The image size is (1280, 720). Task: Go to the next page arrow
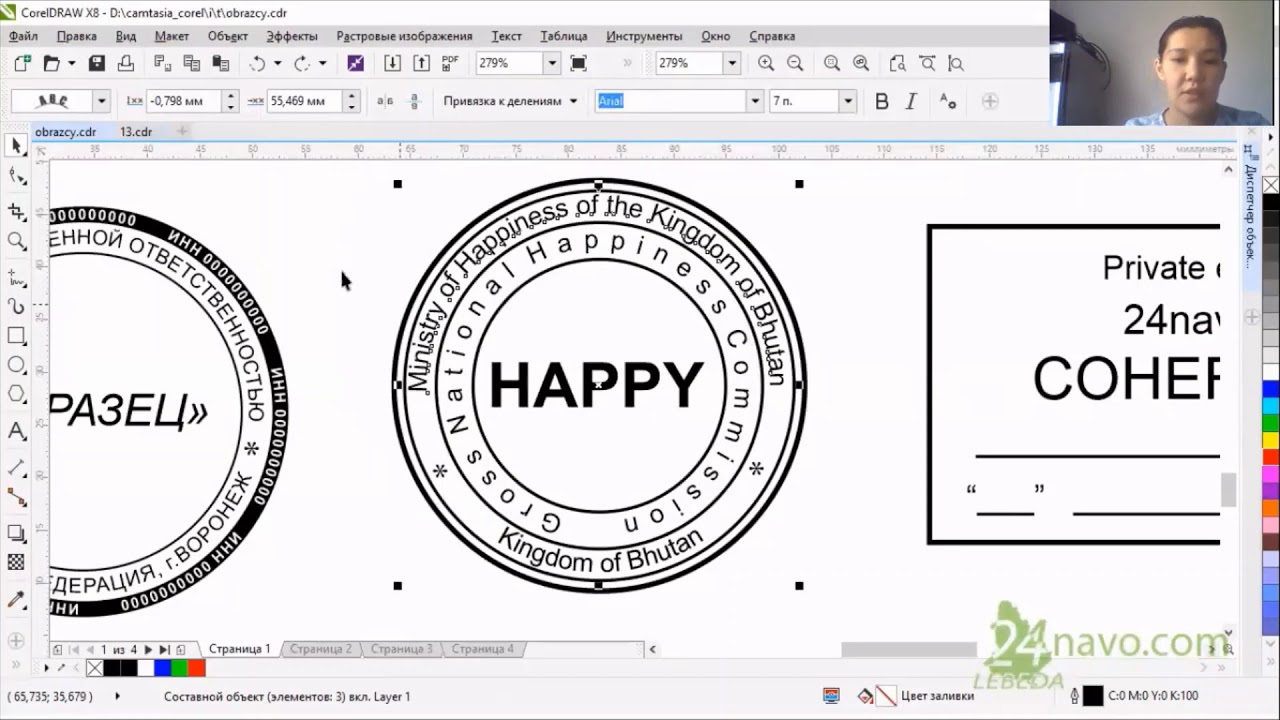(x=149, y=650)
